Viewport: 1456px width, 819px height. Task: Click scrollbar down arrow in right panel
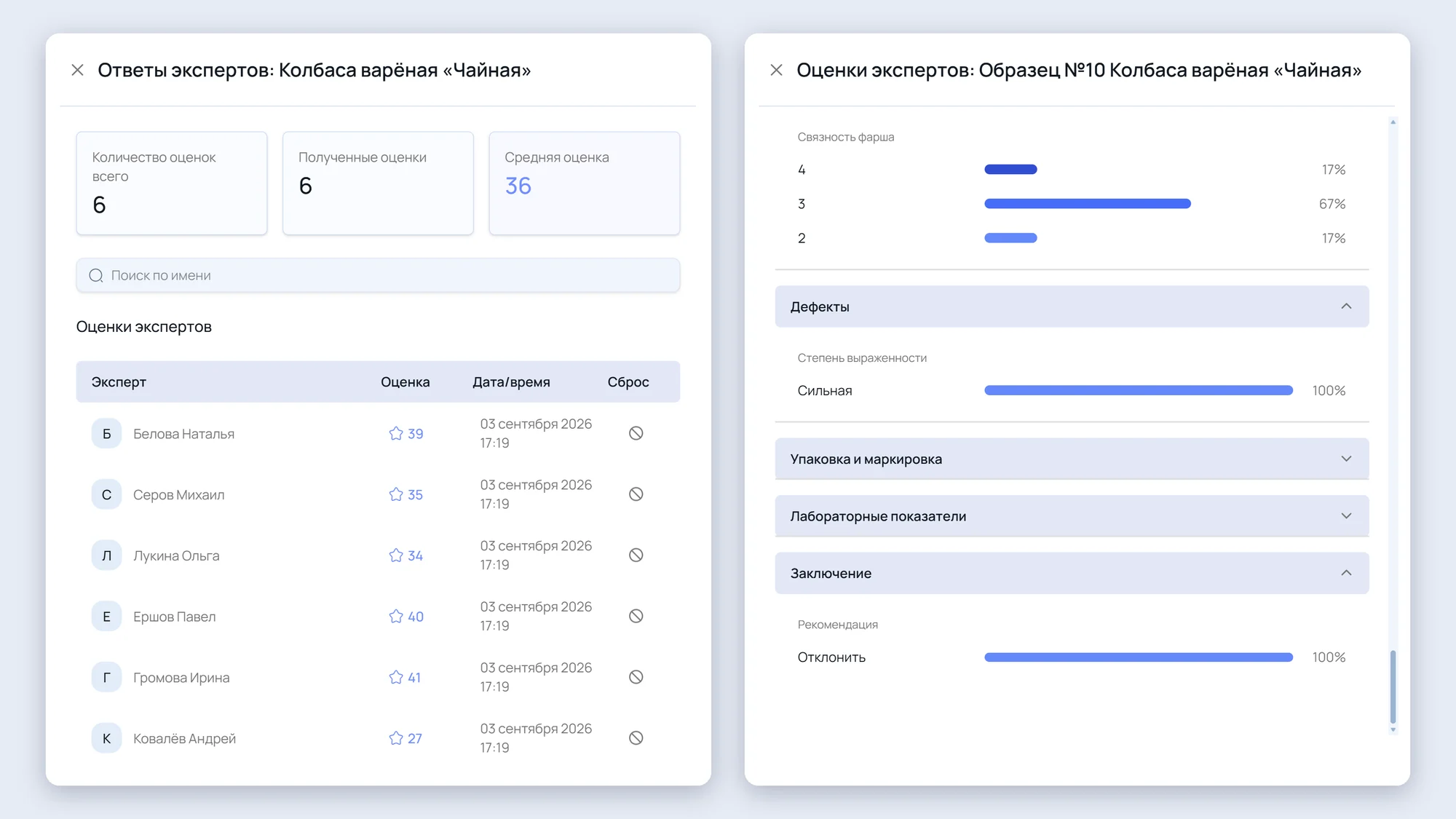point(1393,729)
